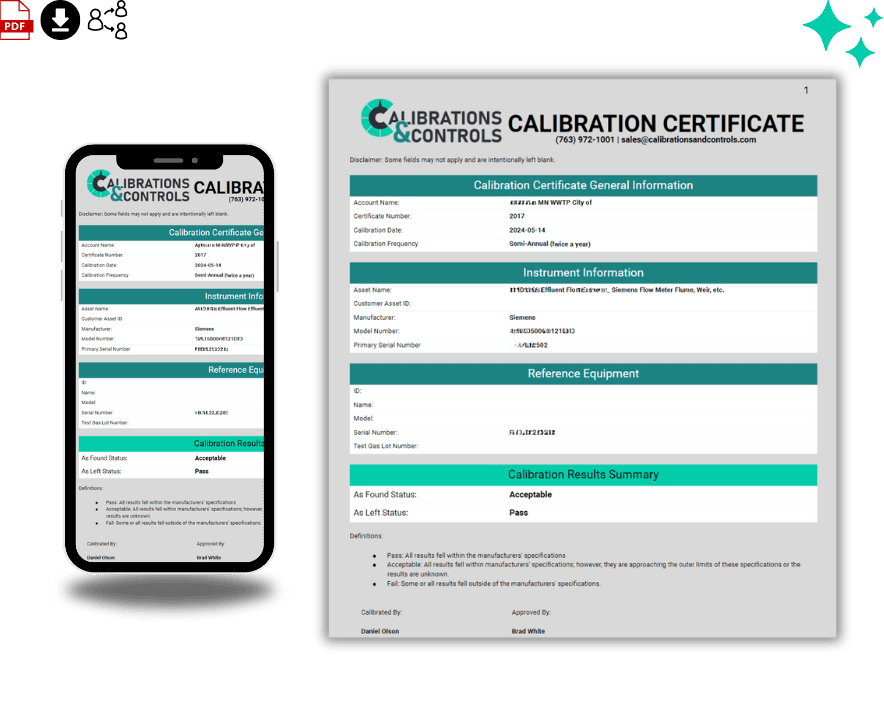
Task: Click the "Acceptable" status value on the large certificate
Action: [531, 495]
